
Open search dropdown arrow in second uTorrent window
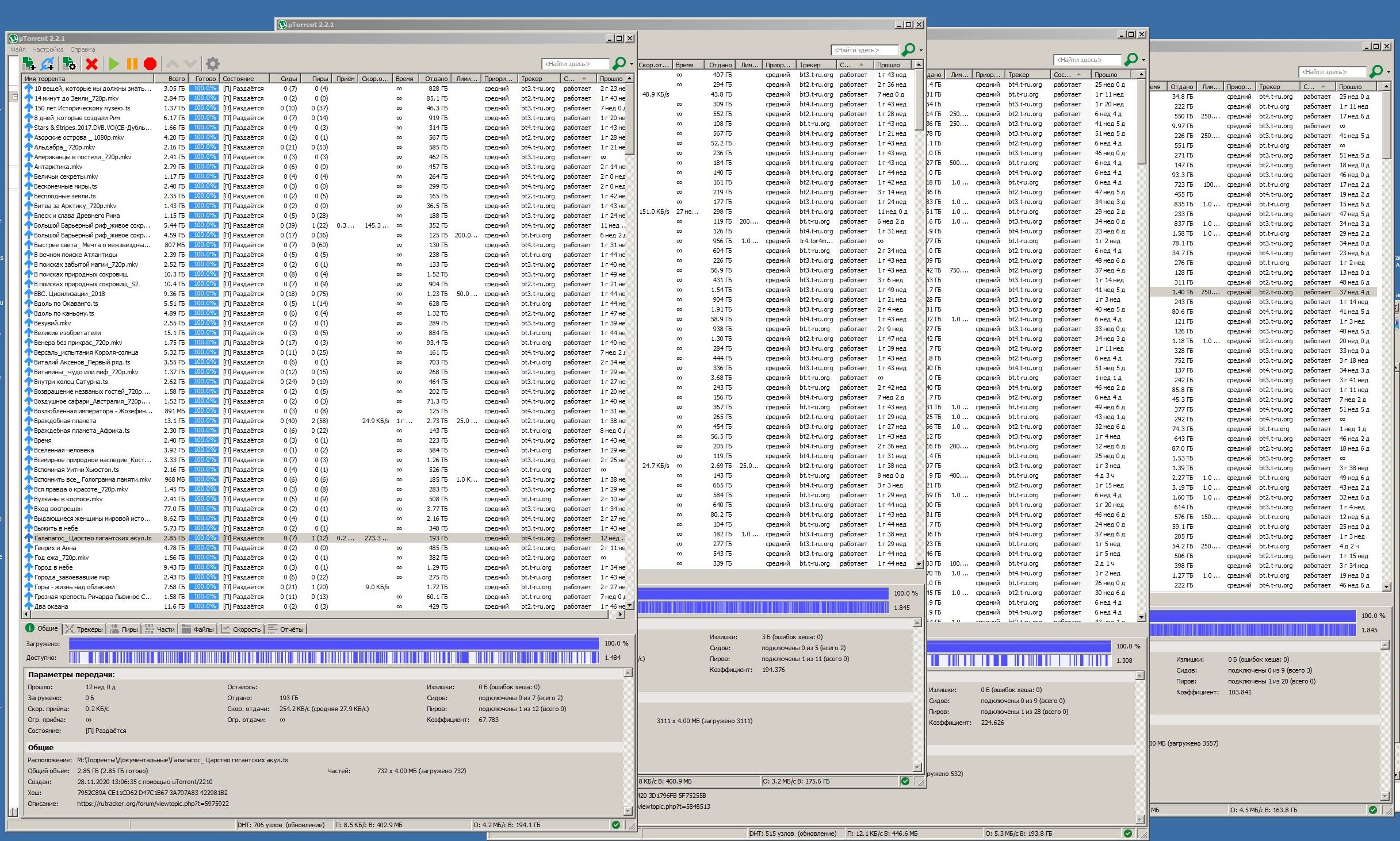coord(921,50)
